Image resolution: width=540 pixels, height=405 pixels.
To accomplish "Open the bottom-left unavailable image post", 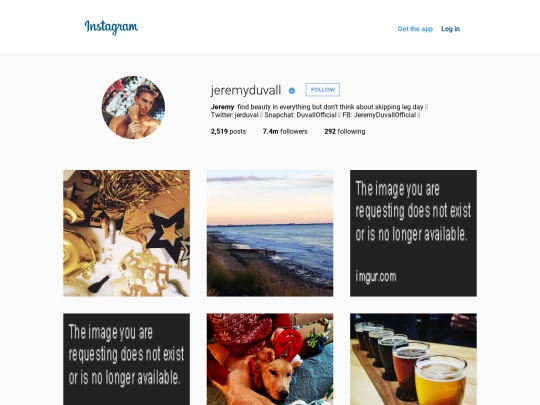I will click(126, 359).
